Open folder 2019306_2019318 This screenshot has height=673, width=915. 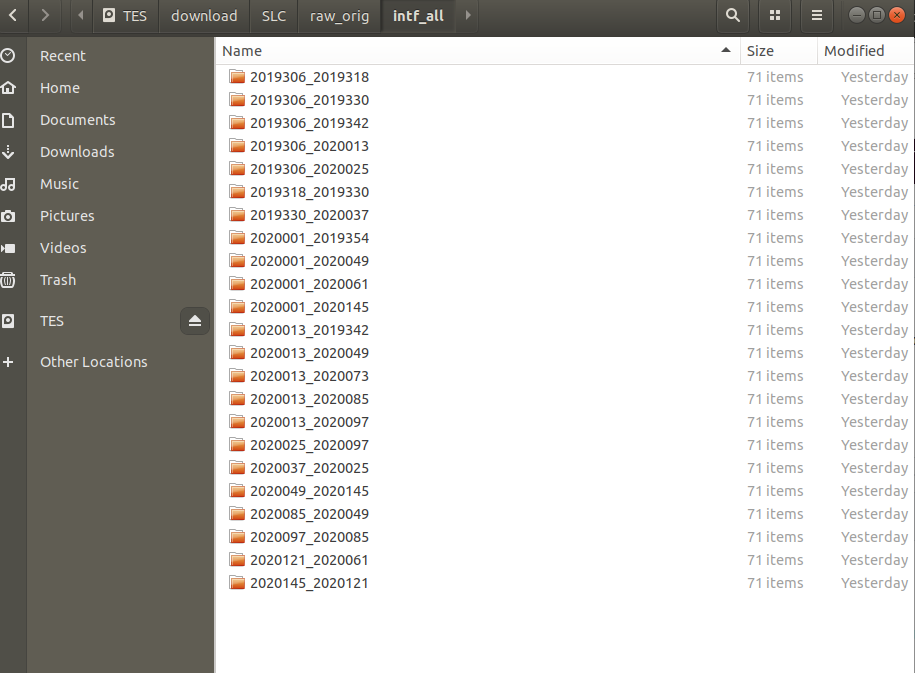coord(308,76)
